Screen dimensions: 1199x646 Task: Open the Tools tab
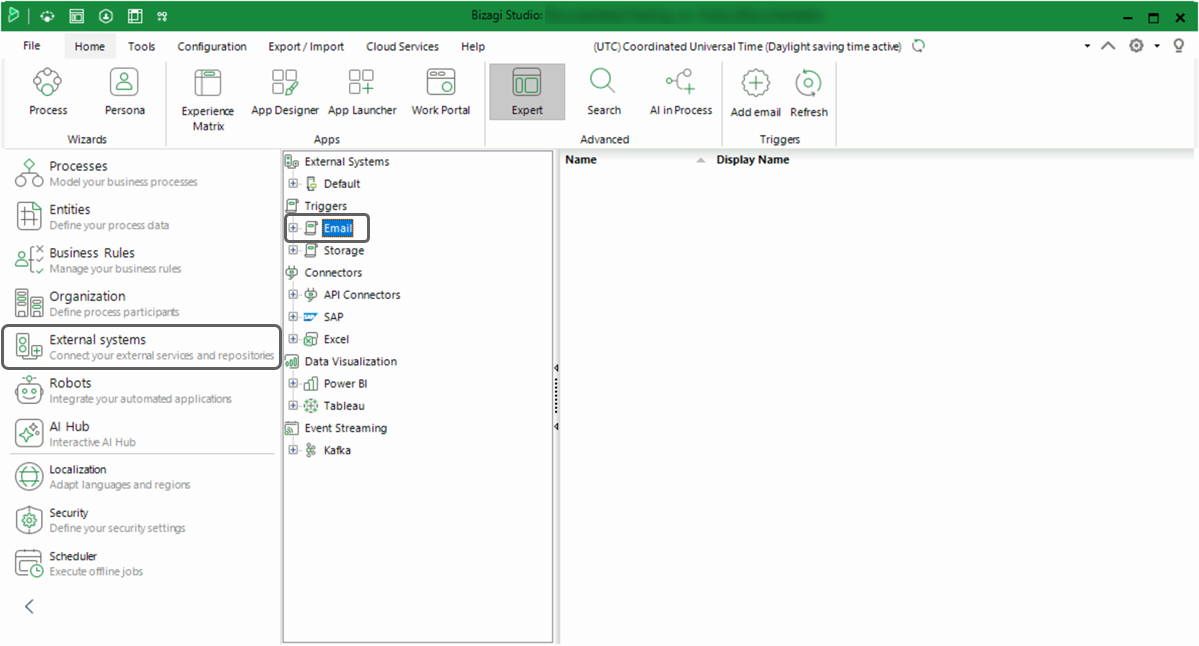141,47
